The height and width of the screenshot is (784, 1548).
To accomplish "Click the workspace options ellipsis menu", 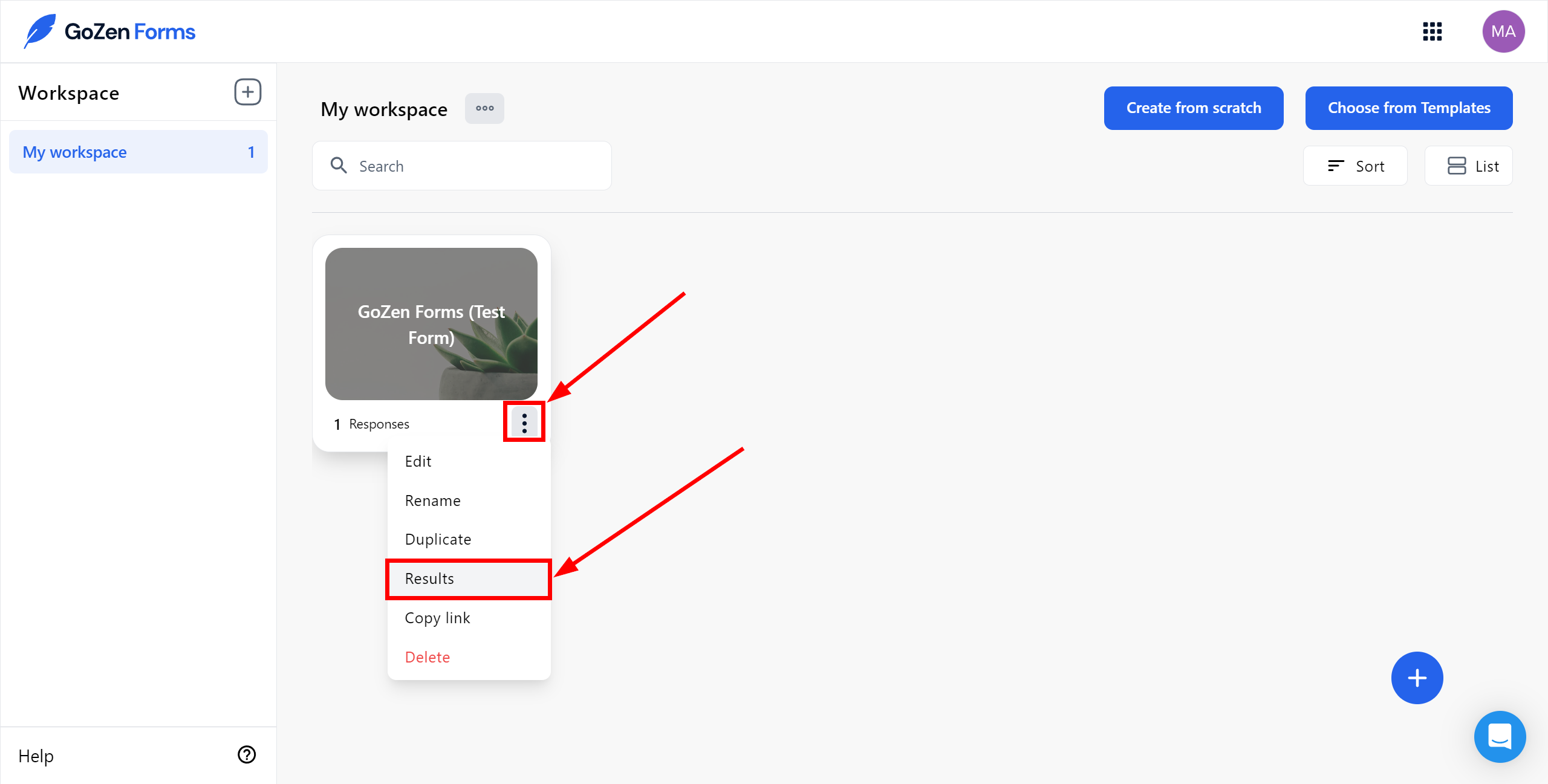I will pos(485,108).
